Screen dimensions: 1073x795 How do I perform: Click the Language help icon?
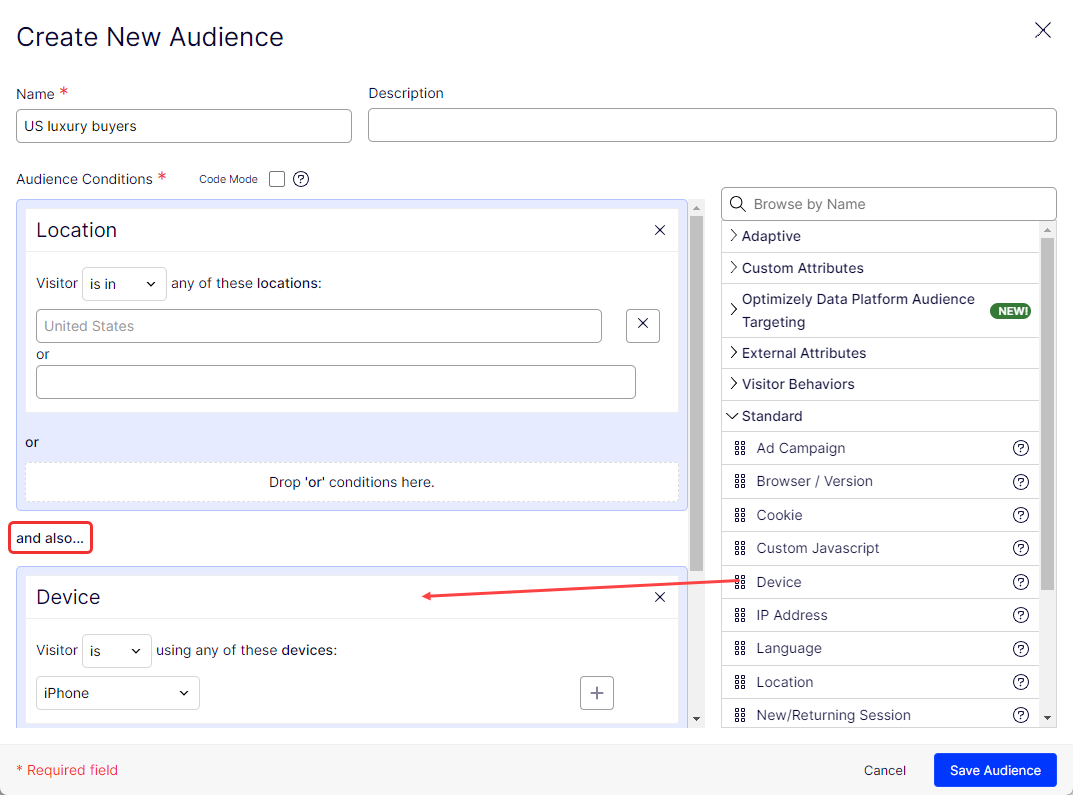(x=1021, y=648)
